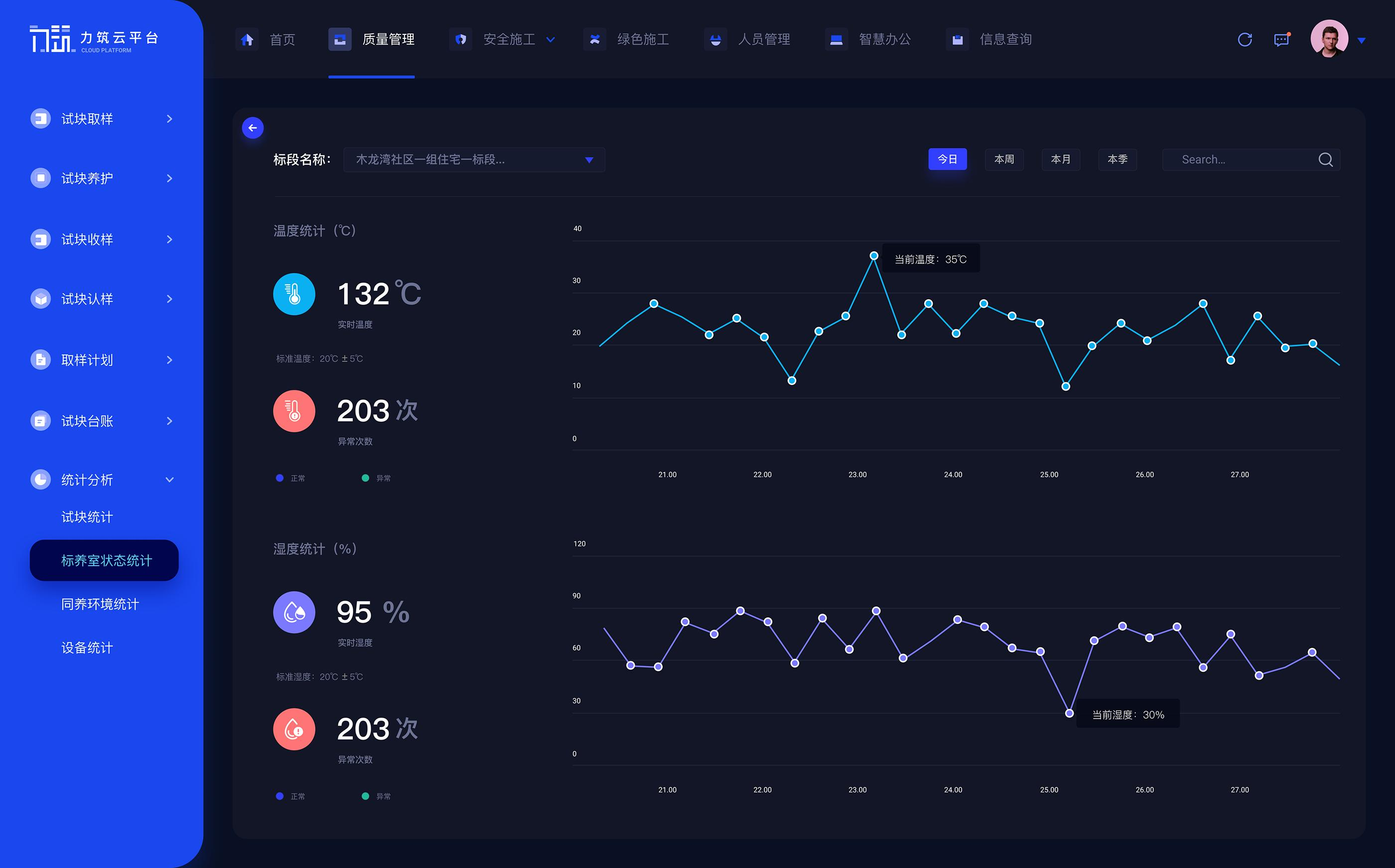Click the 绿色施工 navigation icon
The height and width of the screenshot is (868, 1395).
[594, 40]
